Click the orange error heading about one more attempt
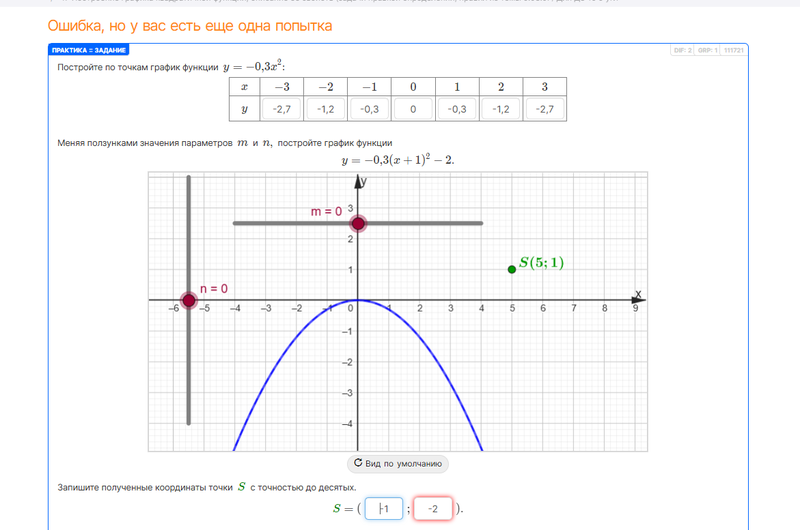This screenshot has height=530, width=800. 190,25
